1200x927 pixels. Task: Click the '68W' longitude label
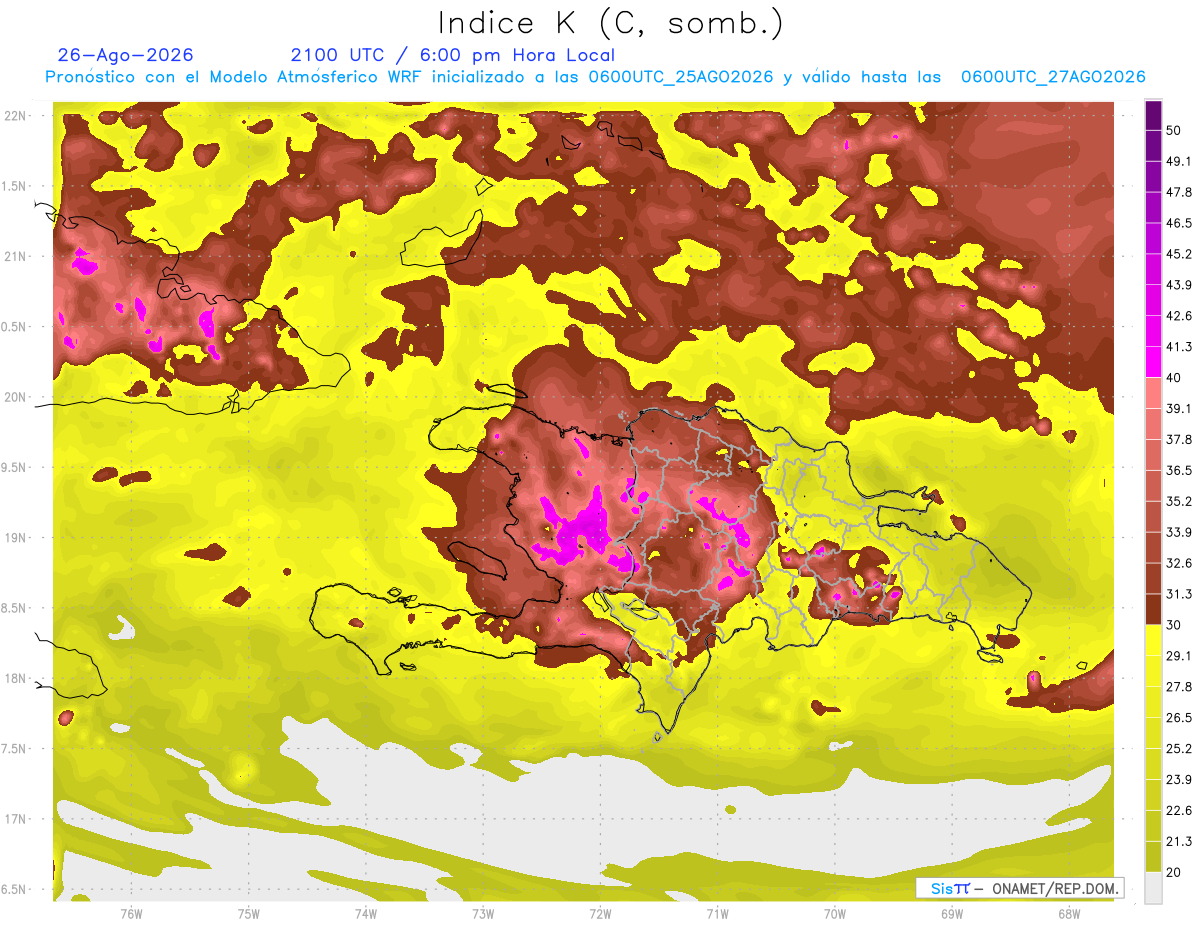(x=1069, y=914)
